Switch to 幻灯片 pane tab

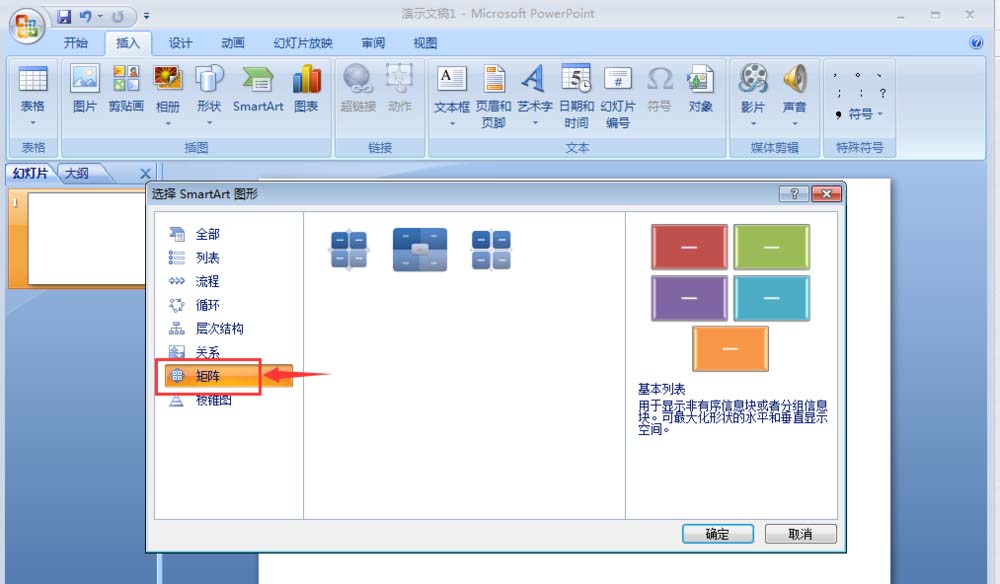point(30,173)
